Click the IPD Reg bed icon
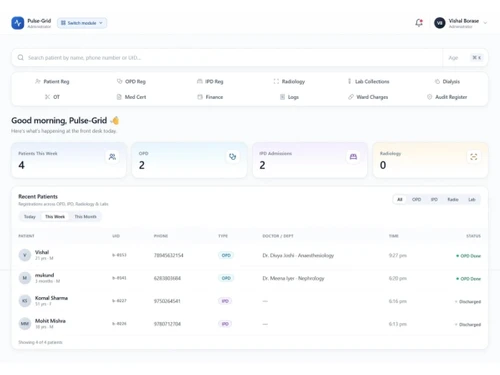Image resolution: width=500 pixels, height=375 pixels. tap(200, 81)
